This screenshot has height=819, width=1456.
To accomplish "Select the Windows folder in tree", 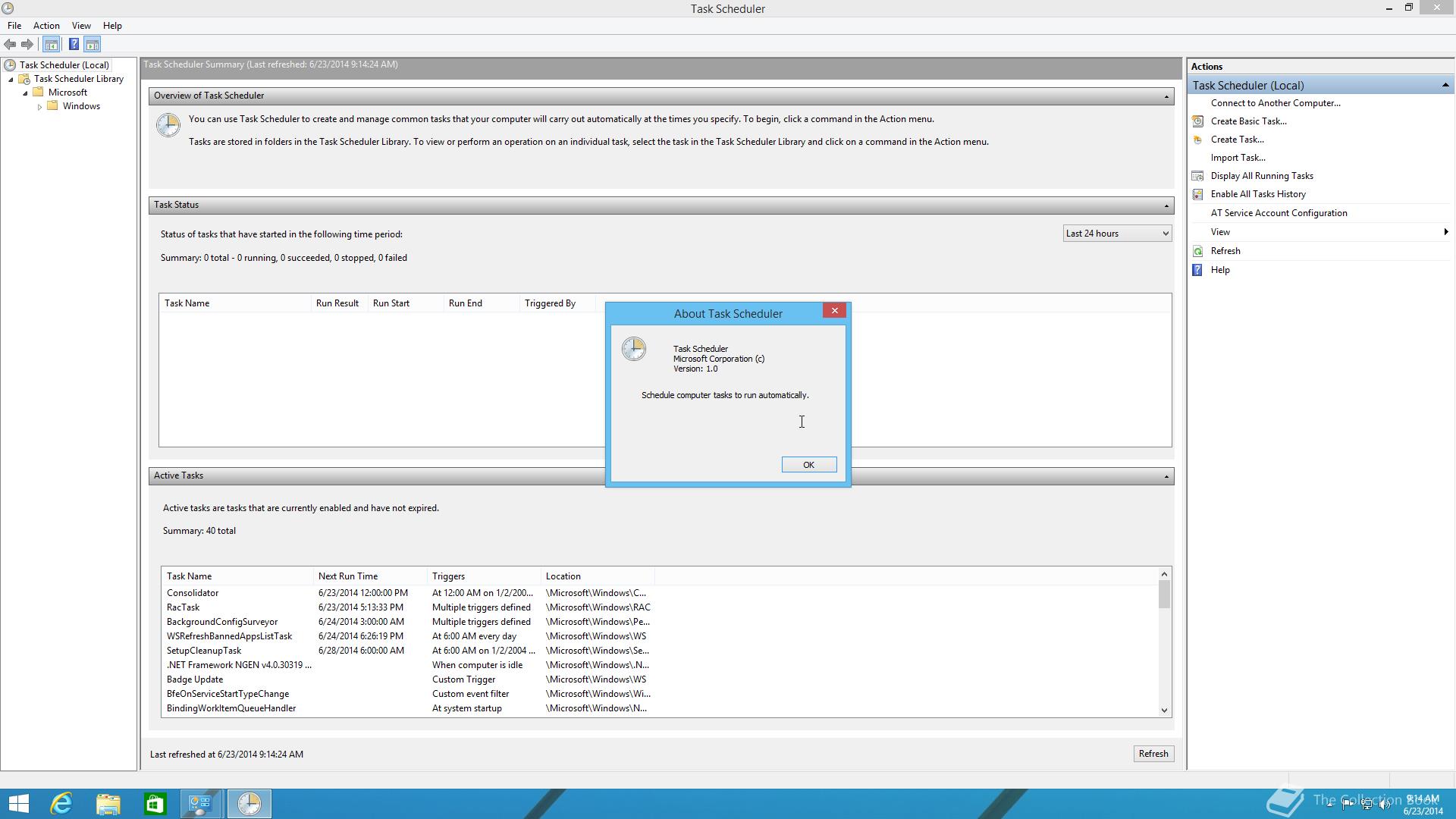I will (x=81, y=106).
